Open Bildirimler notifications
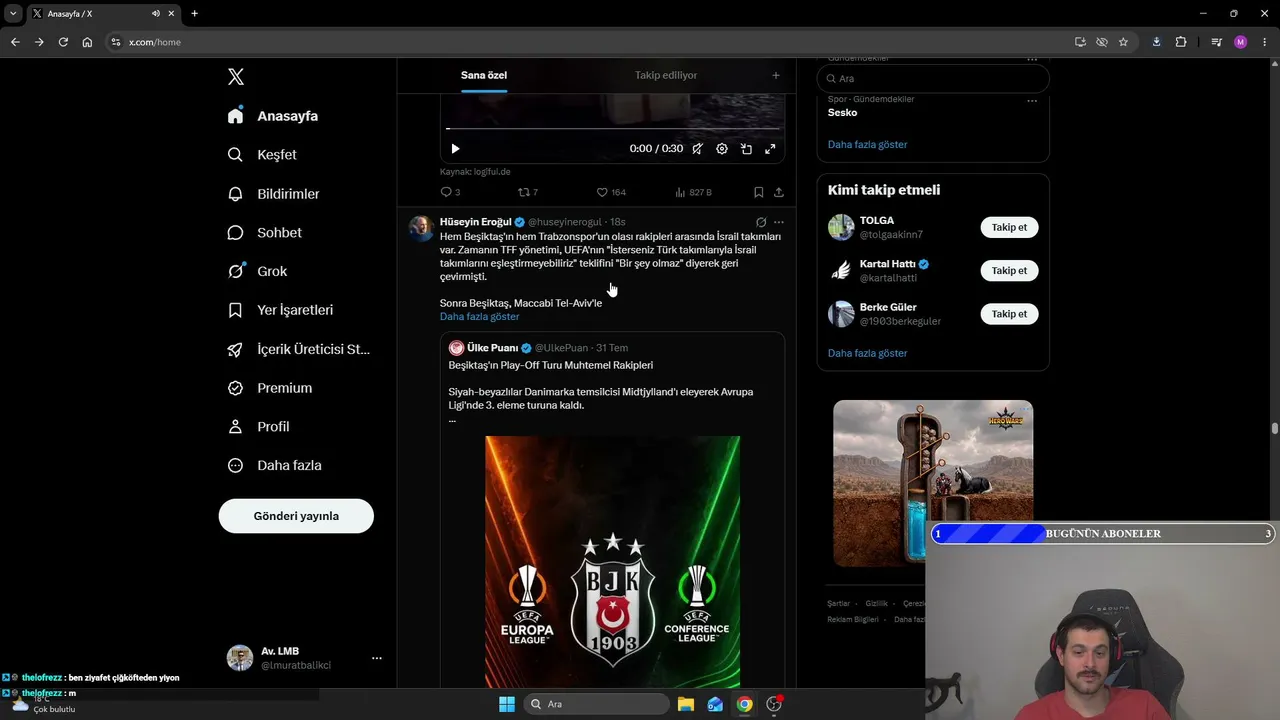1280x720 pixels. point(273,194)
